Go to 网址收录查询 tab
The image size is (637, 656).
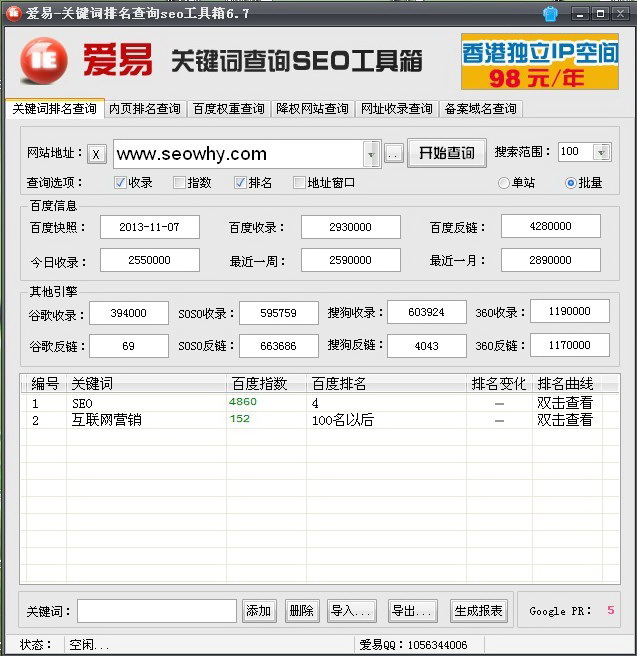point(397,109)
